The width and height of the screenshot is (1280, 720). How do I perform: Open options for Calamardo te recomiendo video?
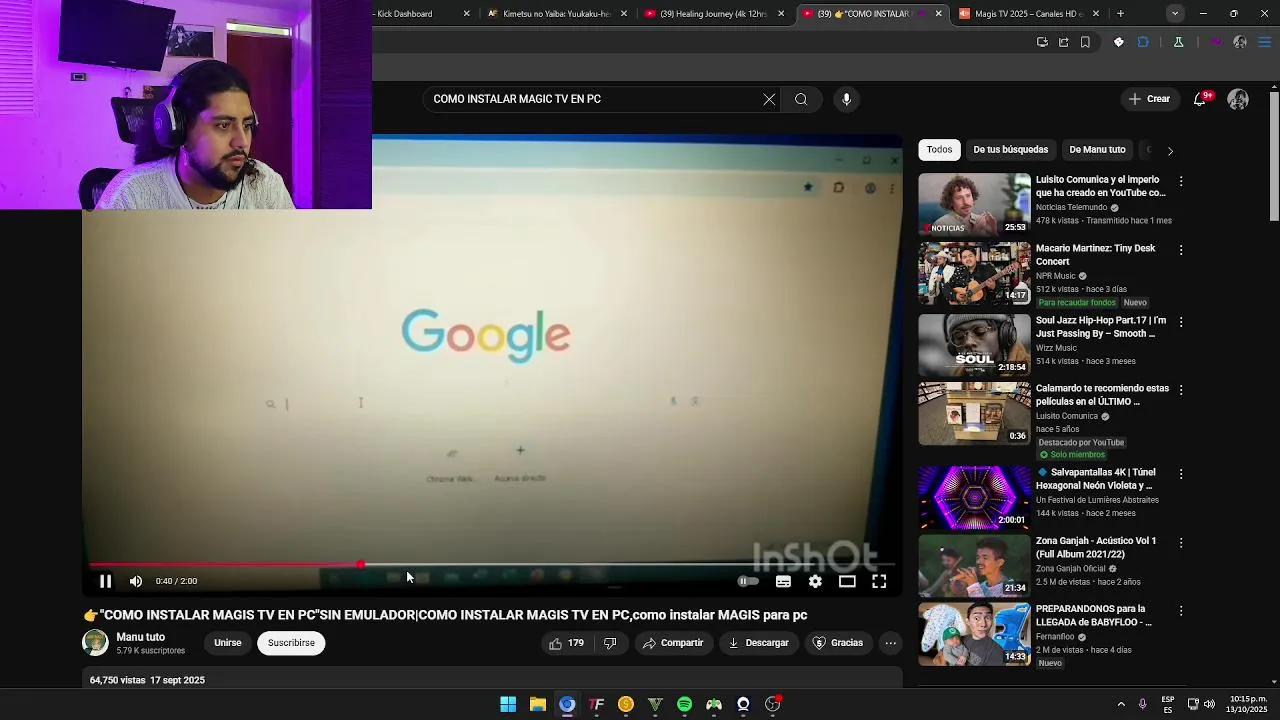point(1181,390)
